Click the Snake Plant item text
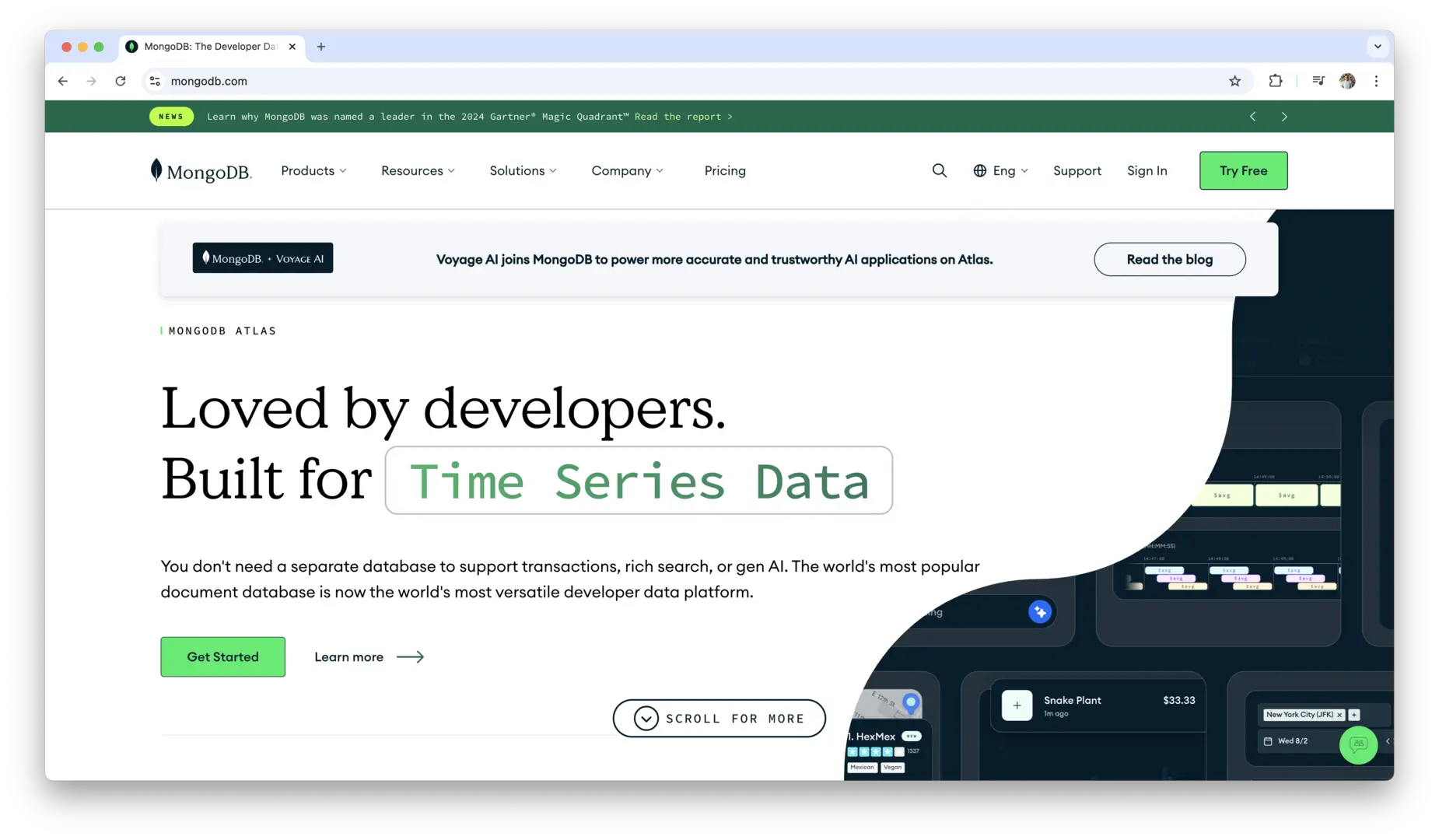 (1072, 701)
